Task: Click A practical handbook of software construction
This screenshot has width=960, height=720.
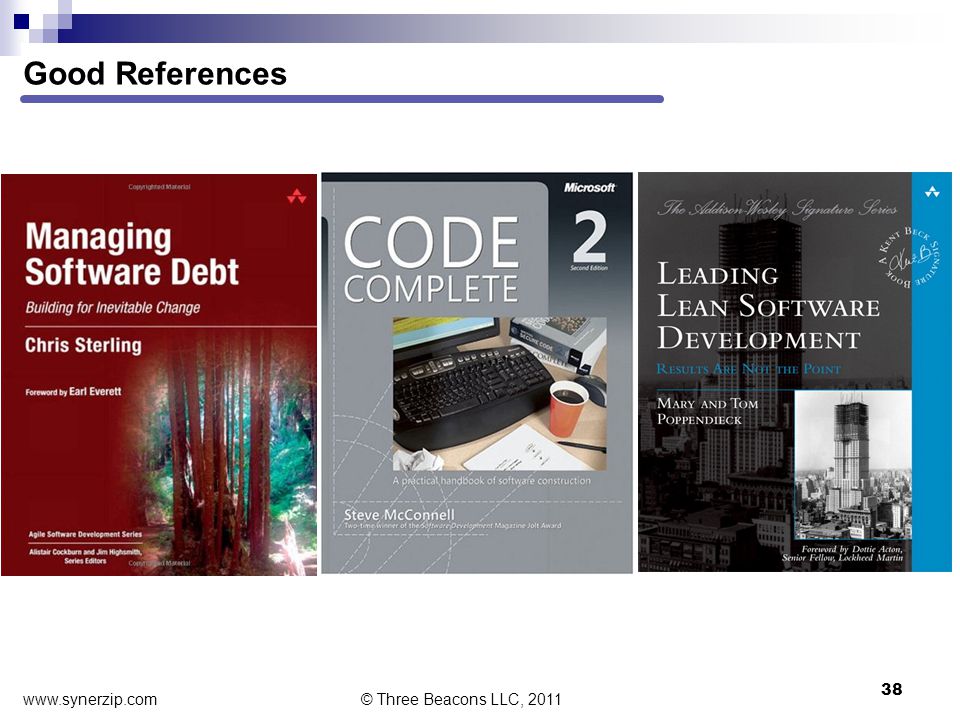Action: (492, 481)
